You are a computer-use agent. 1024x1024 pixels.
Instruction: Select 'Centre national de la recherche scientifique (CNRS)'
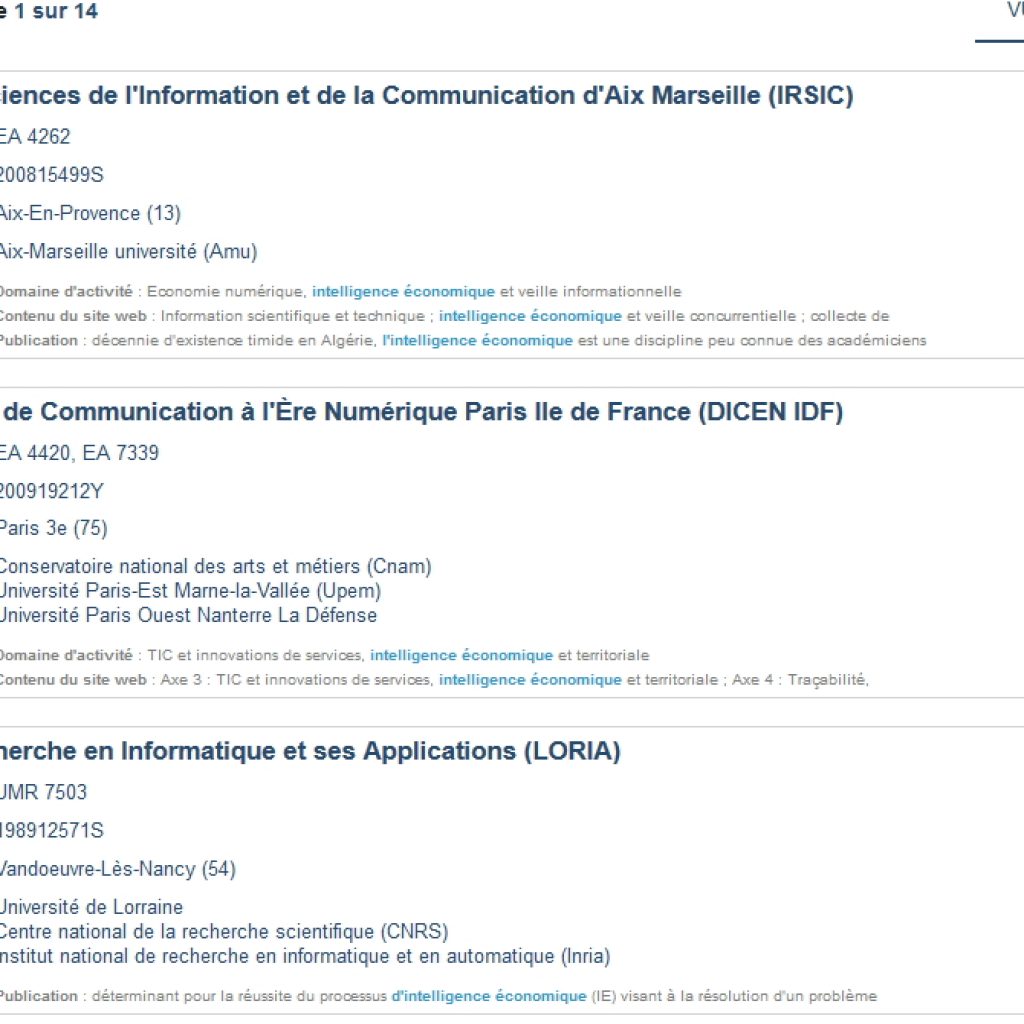224,932
